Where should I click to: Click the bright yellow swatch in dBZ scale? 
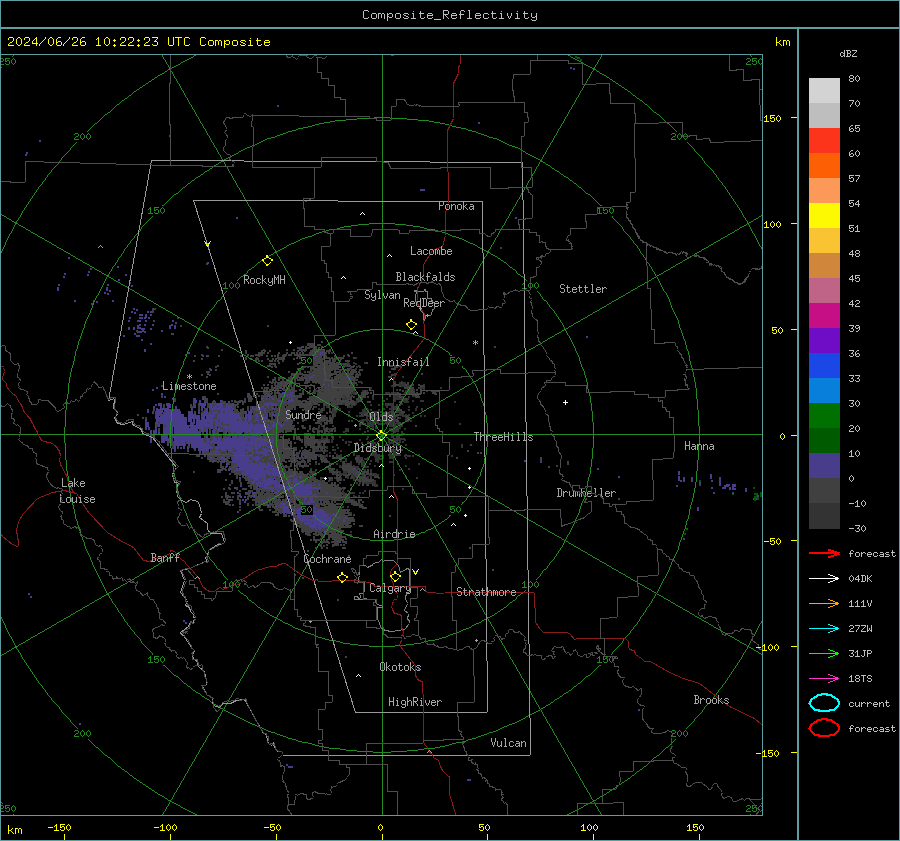tap(824, 216)
